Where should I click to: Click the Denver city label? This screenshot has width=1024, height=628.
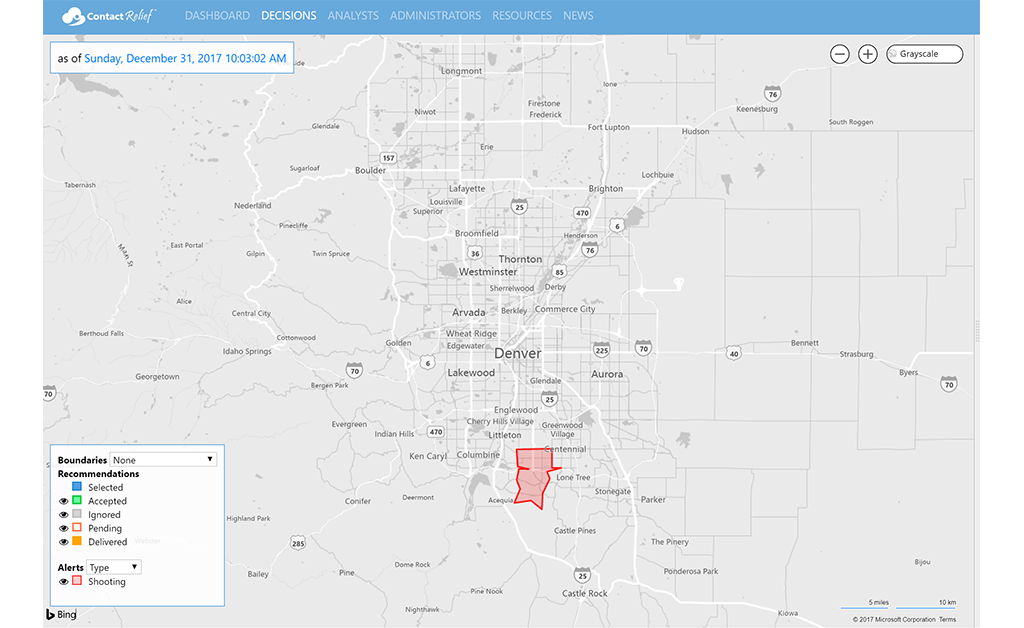[518, 353]
